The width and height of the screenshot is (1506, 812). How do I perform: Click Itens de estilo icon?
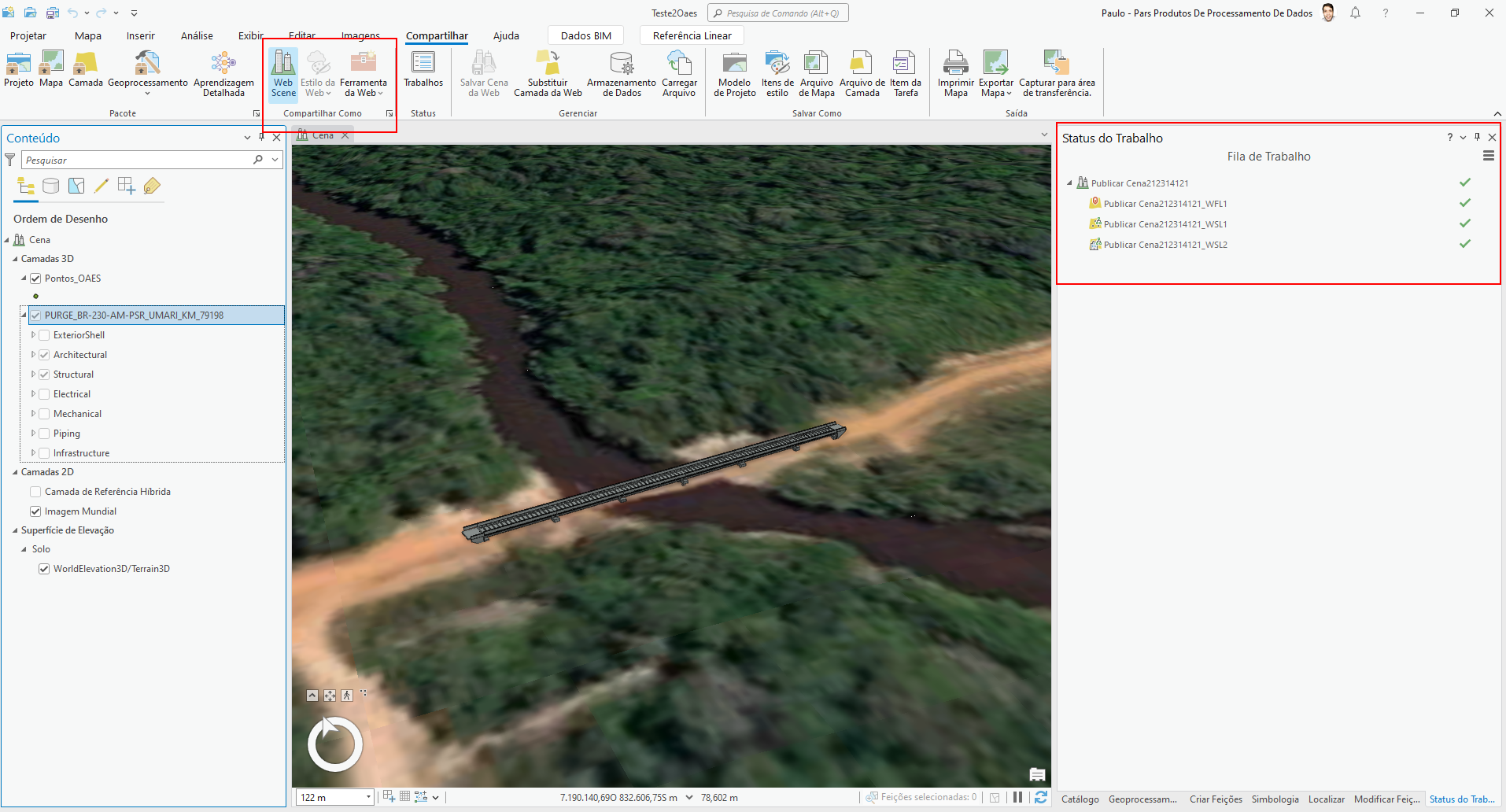[x=777, y=74]
